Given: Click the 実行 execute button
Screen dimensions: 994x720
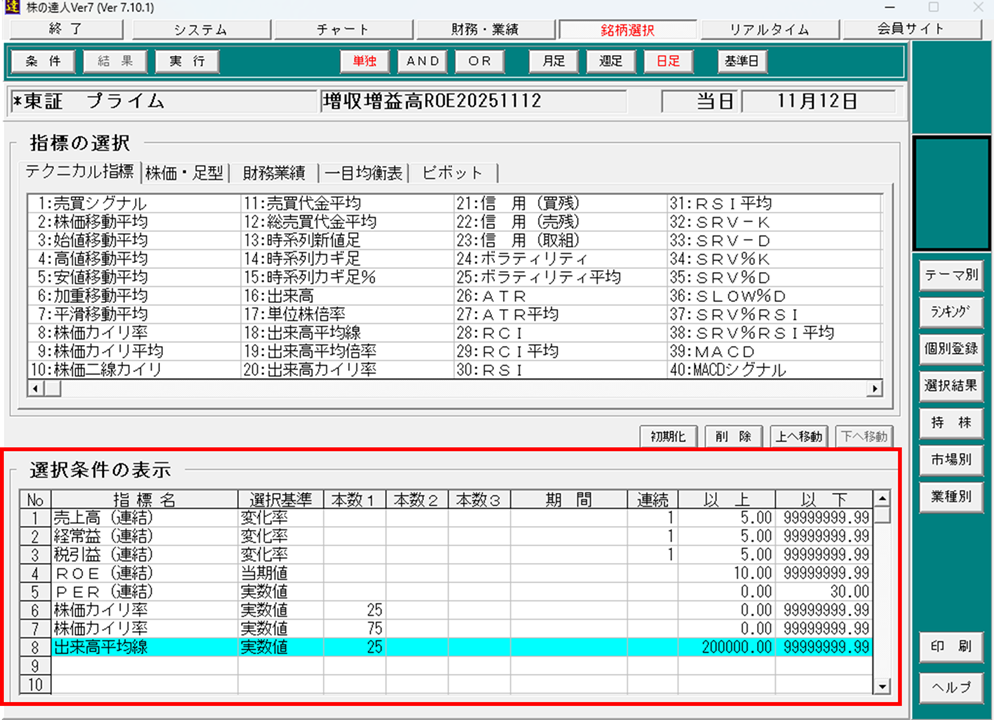Looking at the screenshot, I should click(187, 61).
